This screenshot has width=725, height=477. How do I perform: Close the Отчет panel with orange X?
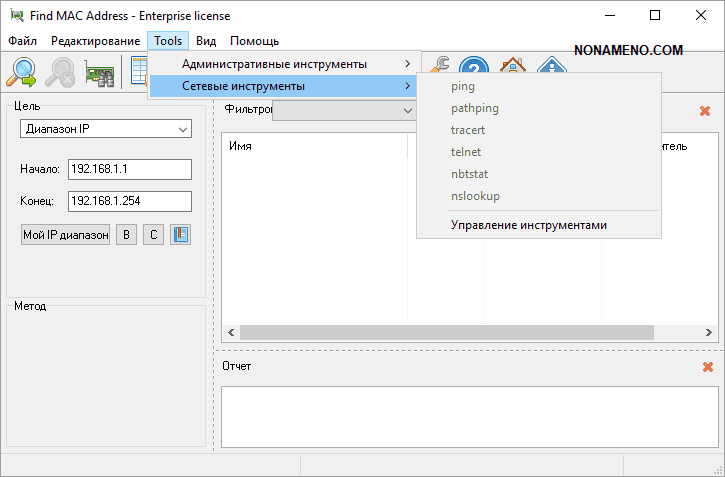[x=708, y=367]
